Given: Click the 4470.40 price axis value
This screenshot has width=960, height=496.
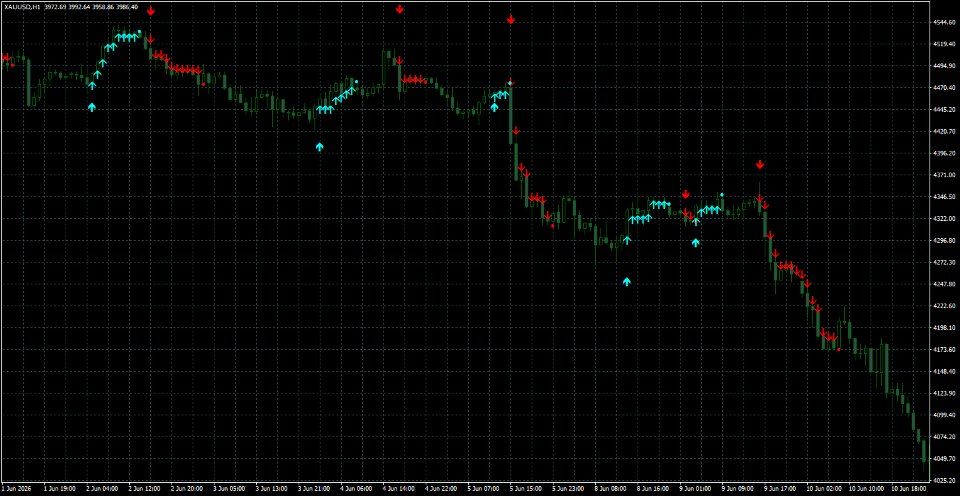Looking at the screenshot, I should [945, 88].
